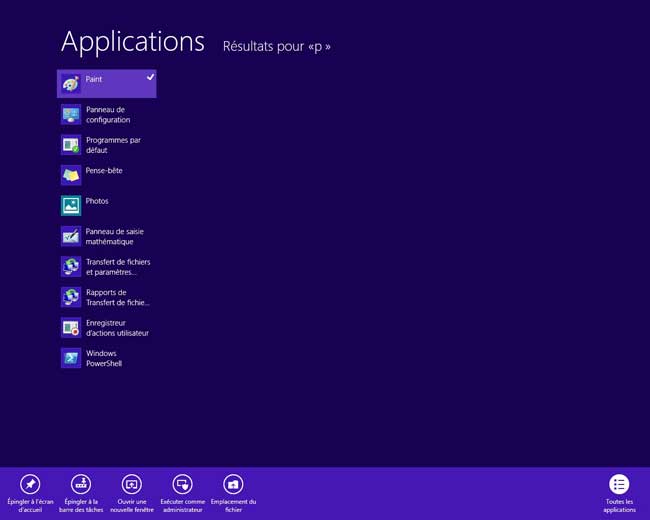The width and height of the screenshot is (650, 520).
Task: Click 'Épingler à la barre des tâches' caption
Action: tap(81, 505)
